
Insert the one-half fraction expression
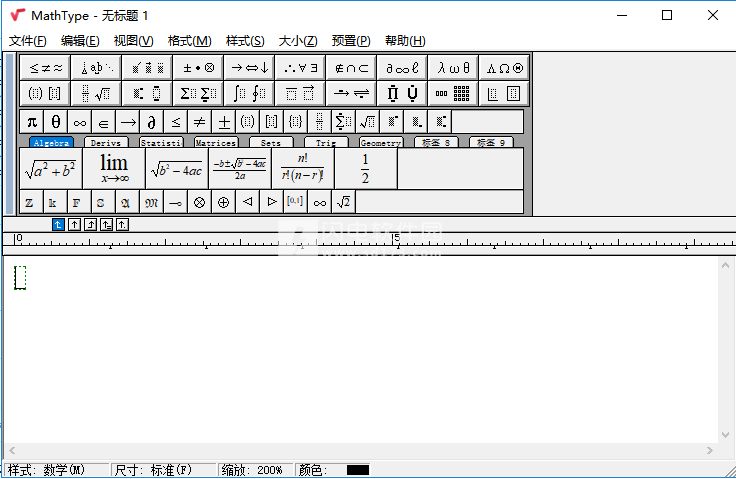pyautogui.click(x=366, y=169)
